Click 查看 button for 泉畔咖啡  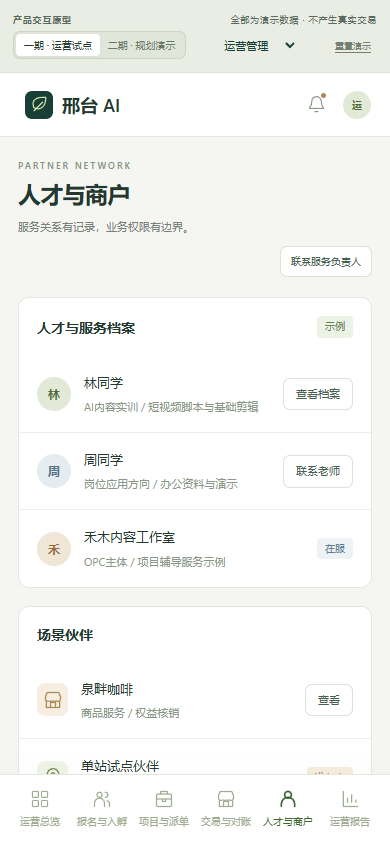[x=329, y=700]
